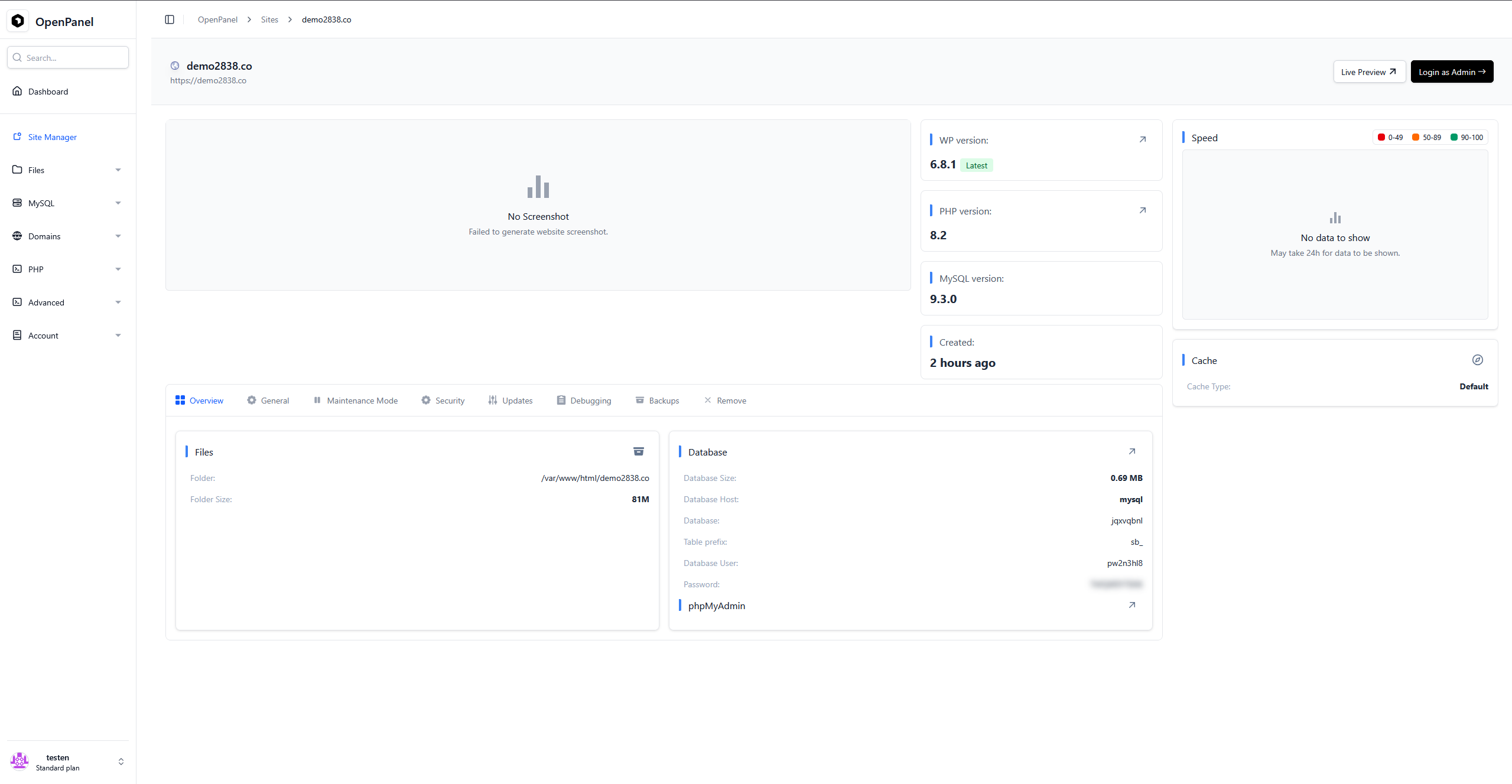The height and width of the screenshot is (784, 1512).
Task: Click the PHP terminal icon in sidebar
Action: click(x=17, y=269)
